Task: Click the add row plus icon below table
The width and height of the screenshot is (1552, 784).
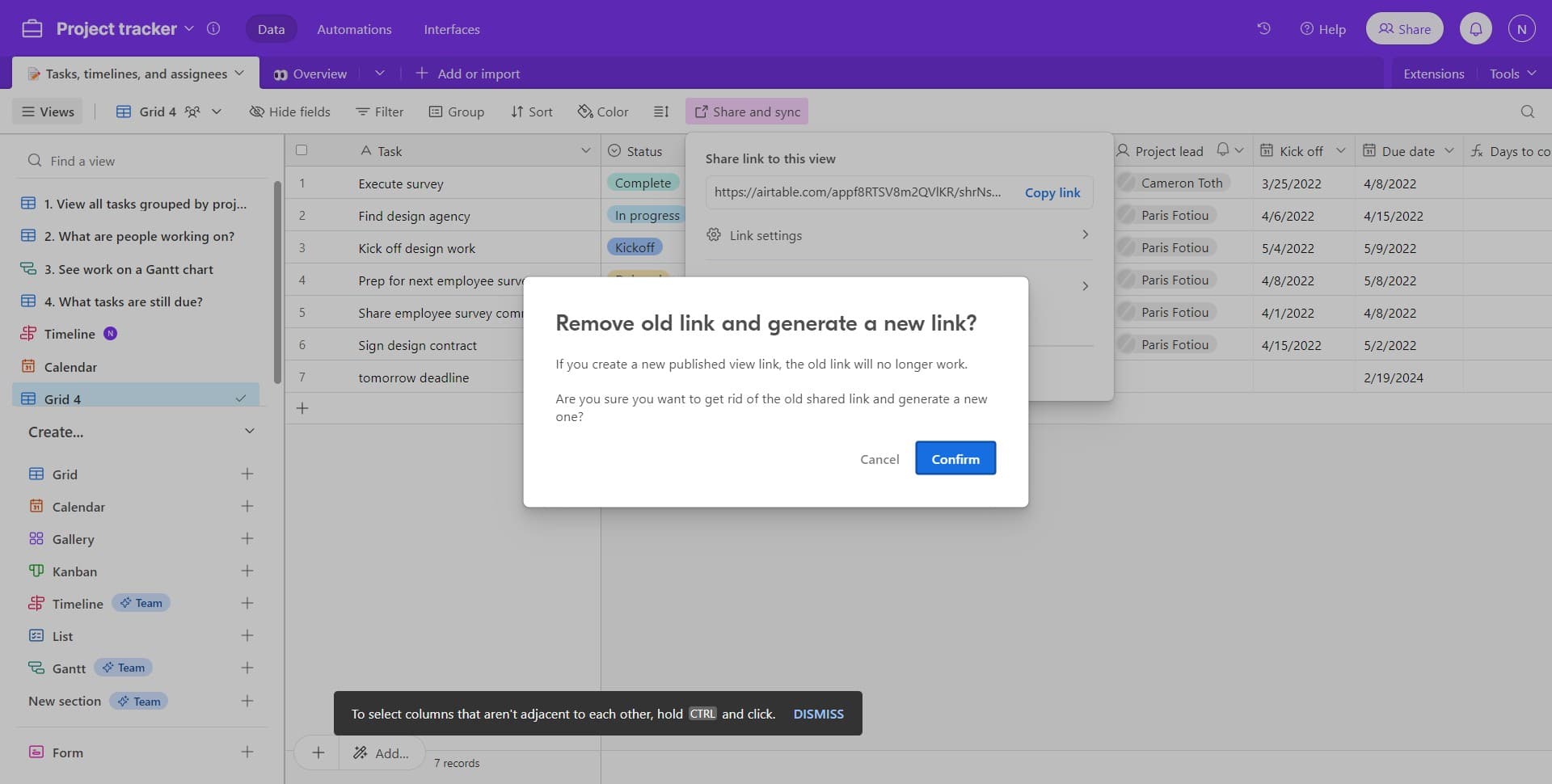Action: coord(302,409)
